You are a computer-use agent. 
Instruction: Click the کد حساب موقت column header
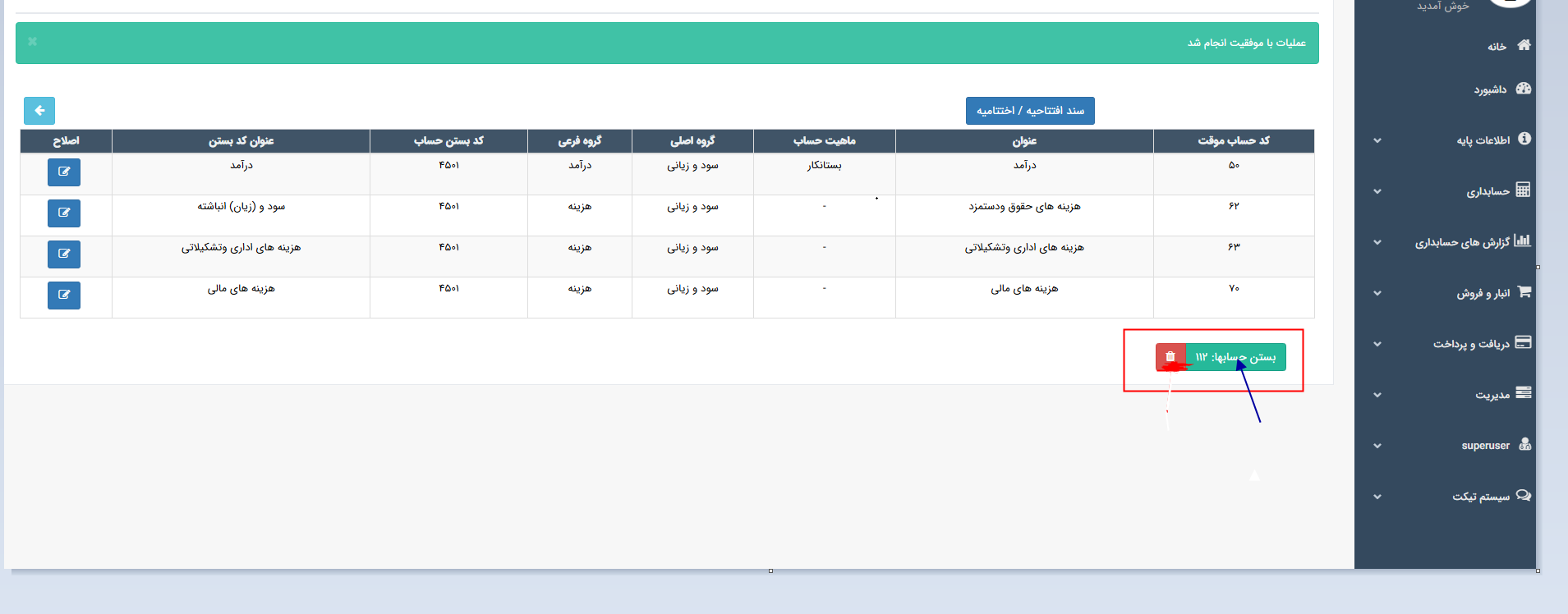pyautogui.click(x=1233, y=141)
